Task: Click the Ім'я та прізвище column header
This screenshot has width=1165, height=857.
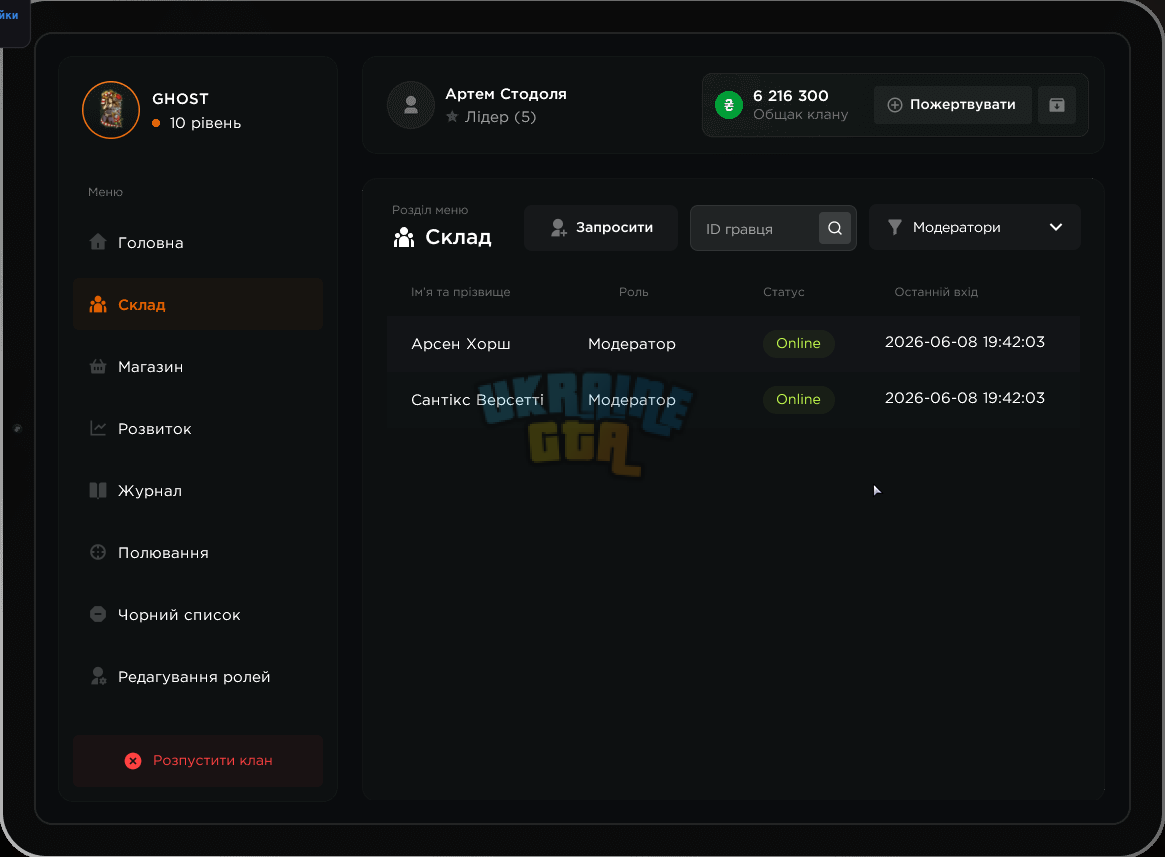Action: tap(461, 292)
